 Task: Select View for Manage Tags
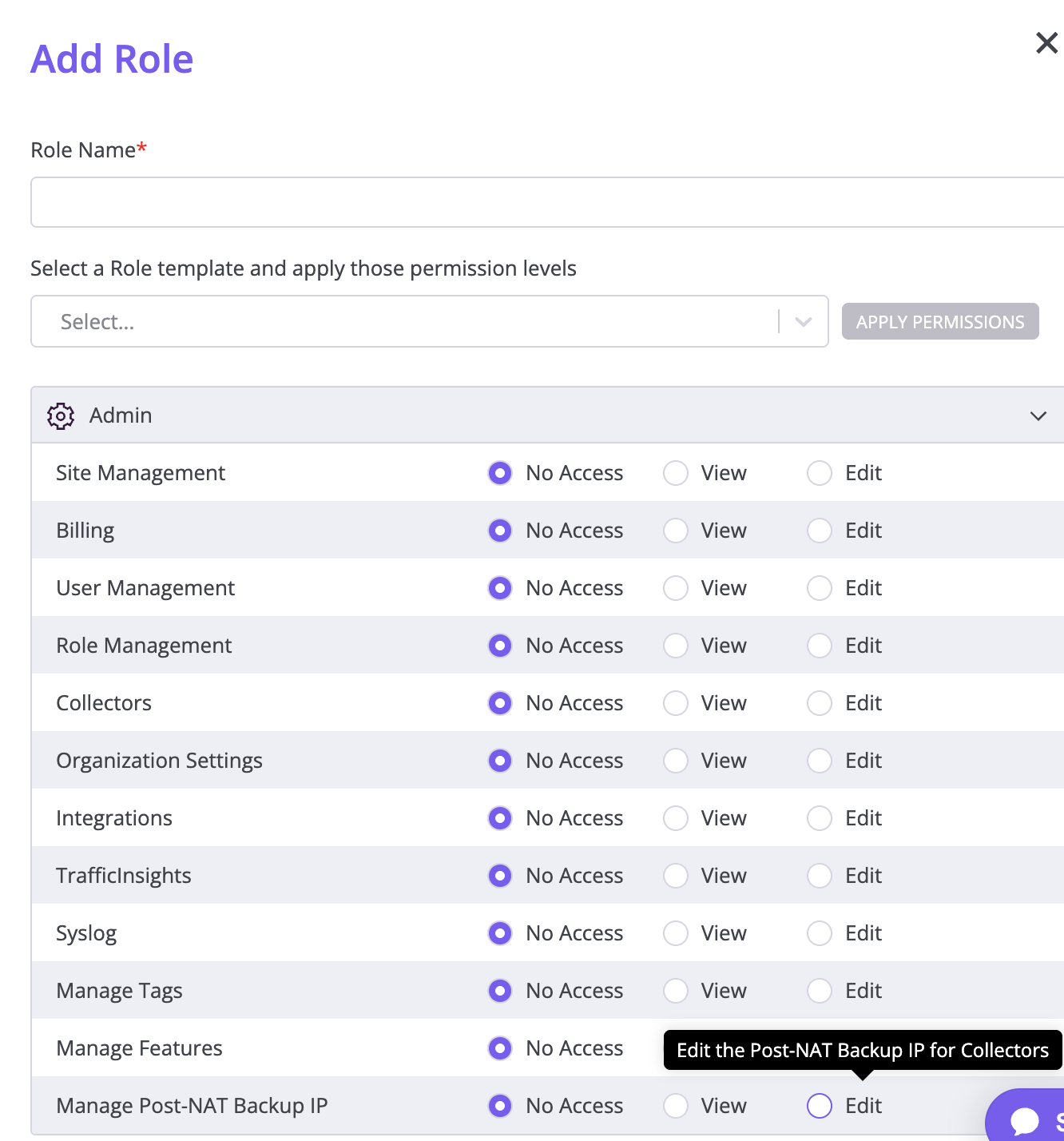[676, 991]
